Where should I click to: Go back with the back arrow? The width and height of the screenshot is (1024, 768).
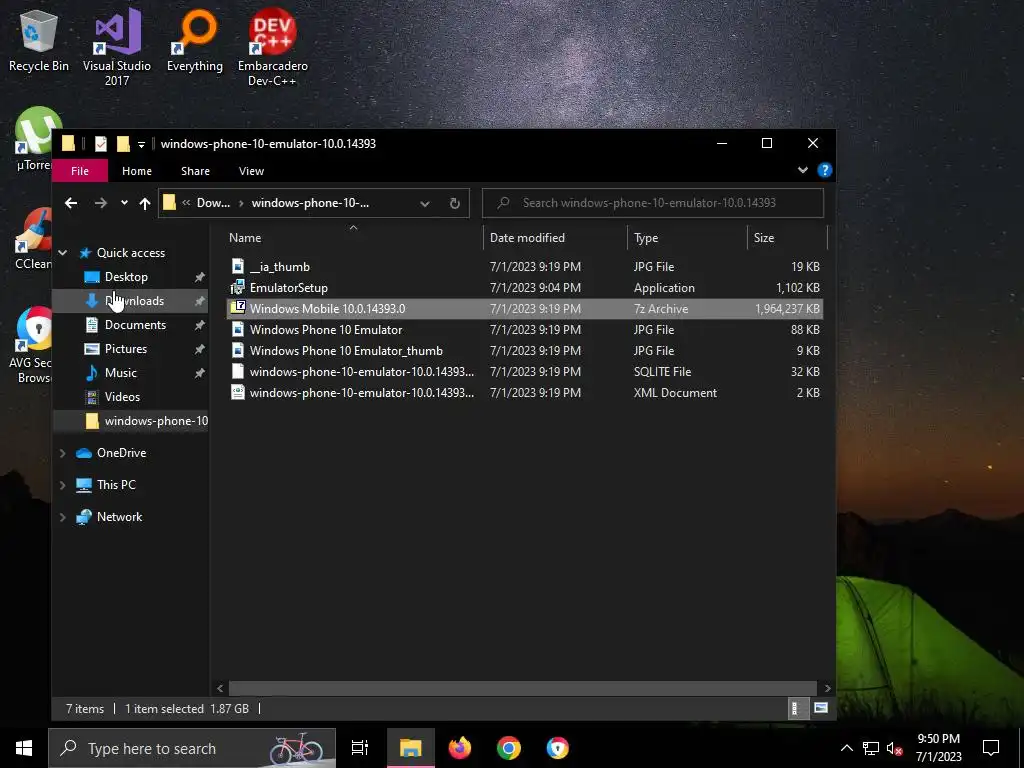click(71, 203)
